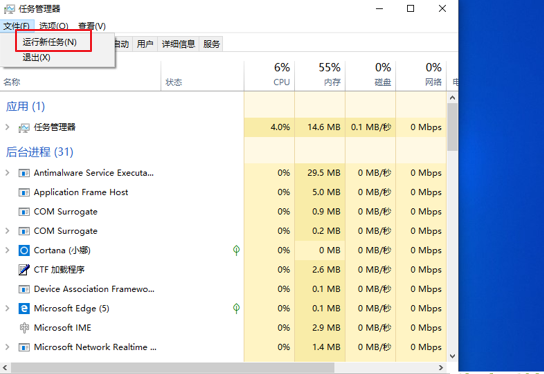The width and height of the screenshot is (544, 374).
Task: Click the Application Frame Host icon
Action: pyautogui.click(x=24, y=192)
